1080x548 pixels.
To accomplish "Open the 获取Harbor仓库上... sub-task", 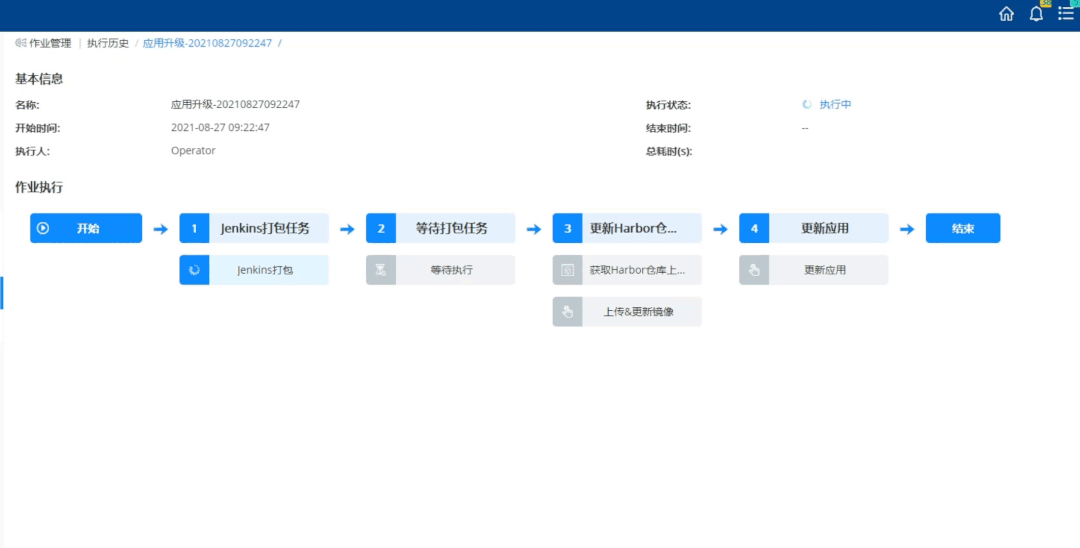I will click(627, 270).
